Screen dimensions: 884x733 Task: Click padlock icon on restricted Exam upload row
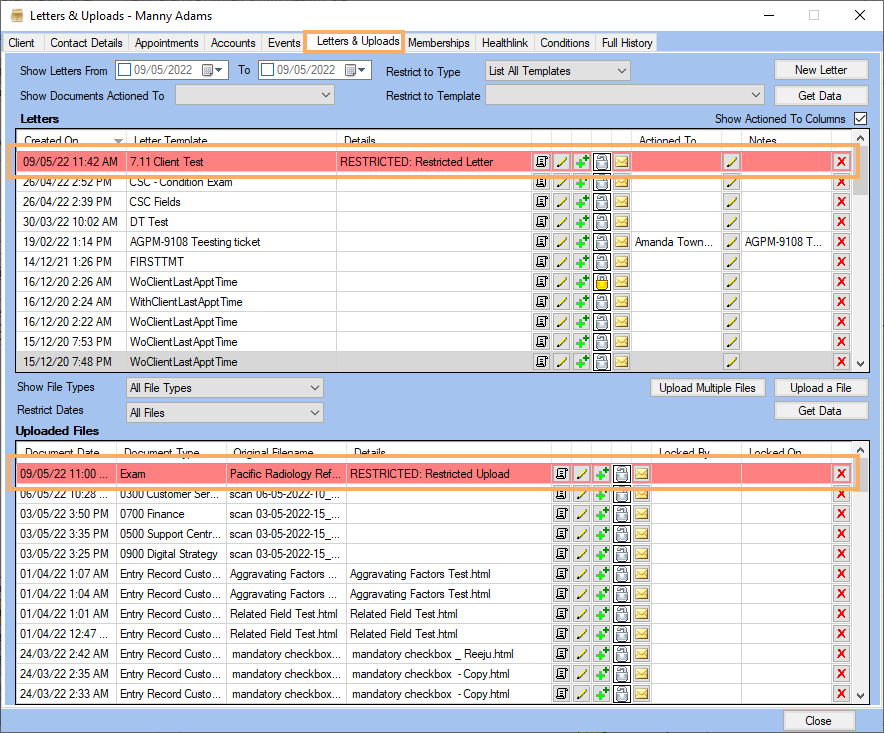pos(621,474)
